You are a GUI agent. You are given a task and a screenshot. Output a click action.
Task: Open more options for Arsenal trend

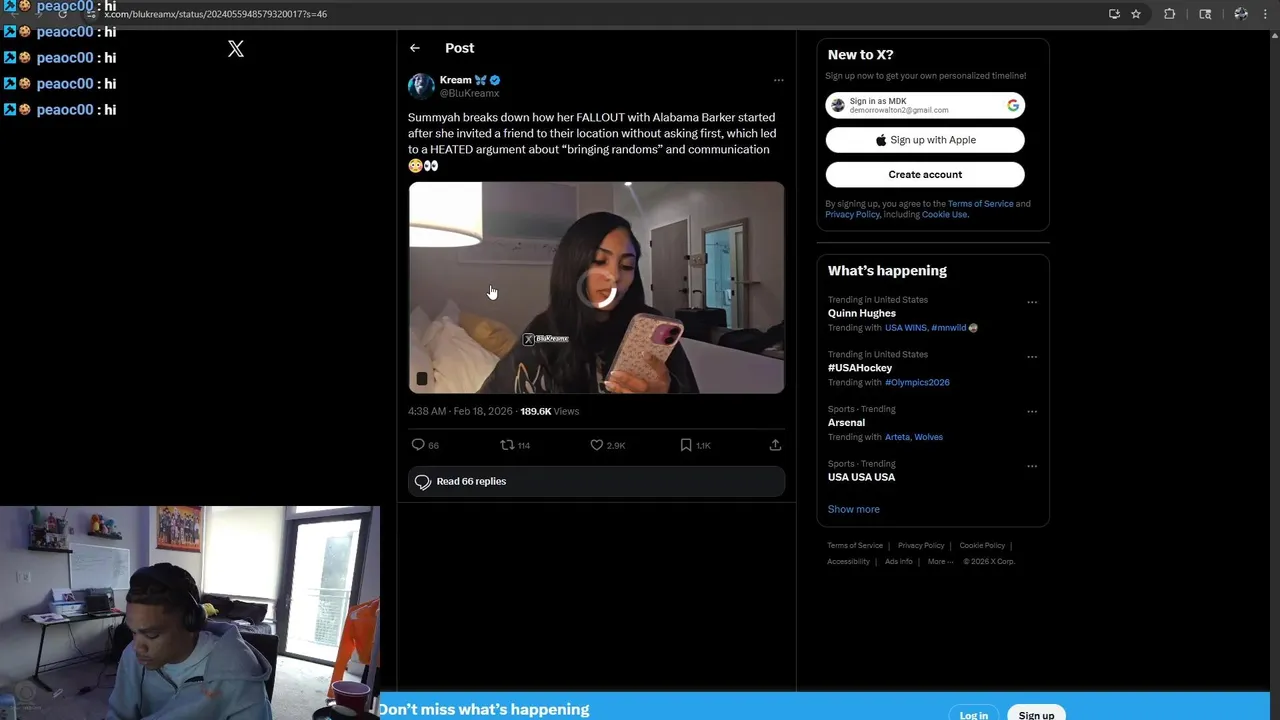(1032, 411)
